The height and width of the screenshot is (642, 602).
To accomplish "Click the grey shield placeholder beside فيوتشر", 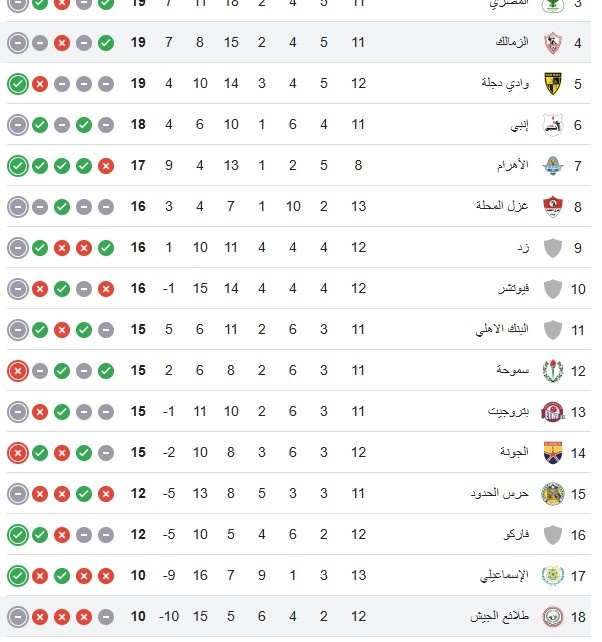I will [x=551, y=289].
